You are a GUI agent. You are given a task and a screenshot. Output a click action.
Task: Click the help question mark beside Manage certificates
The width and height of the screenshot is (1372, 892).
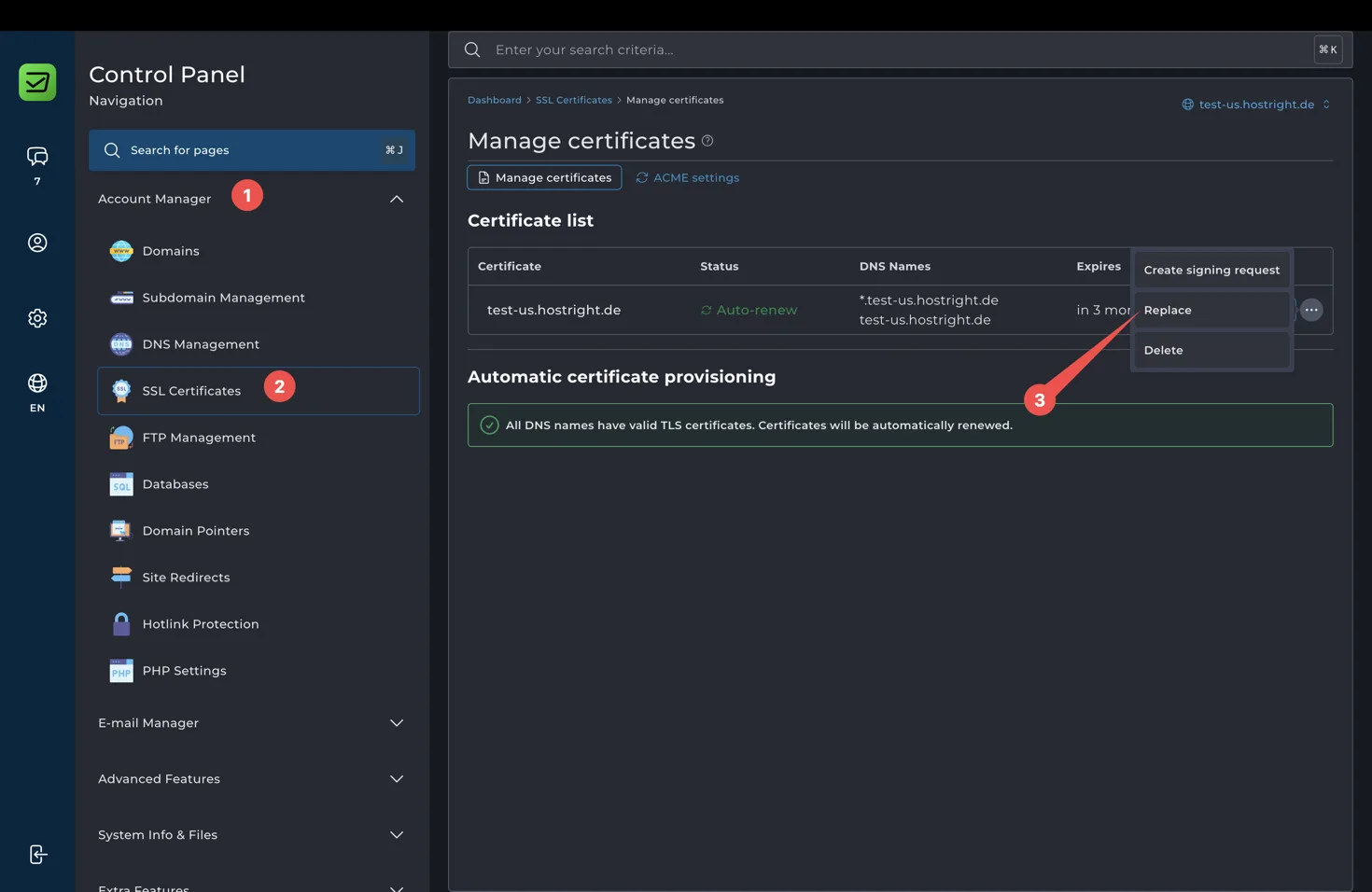point(707,141)
